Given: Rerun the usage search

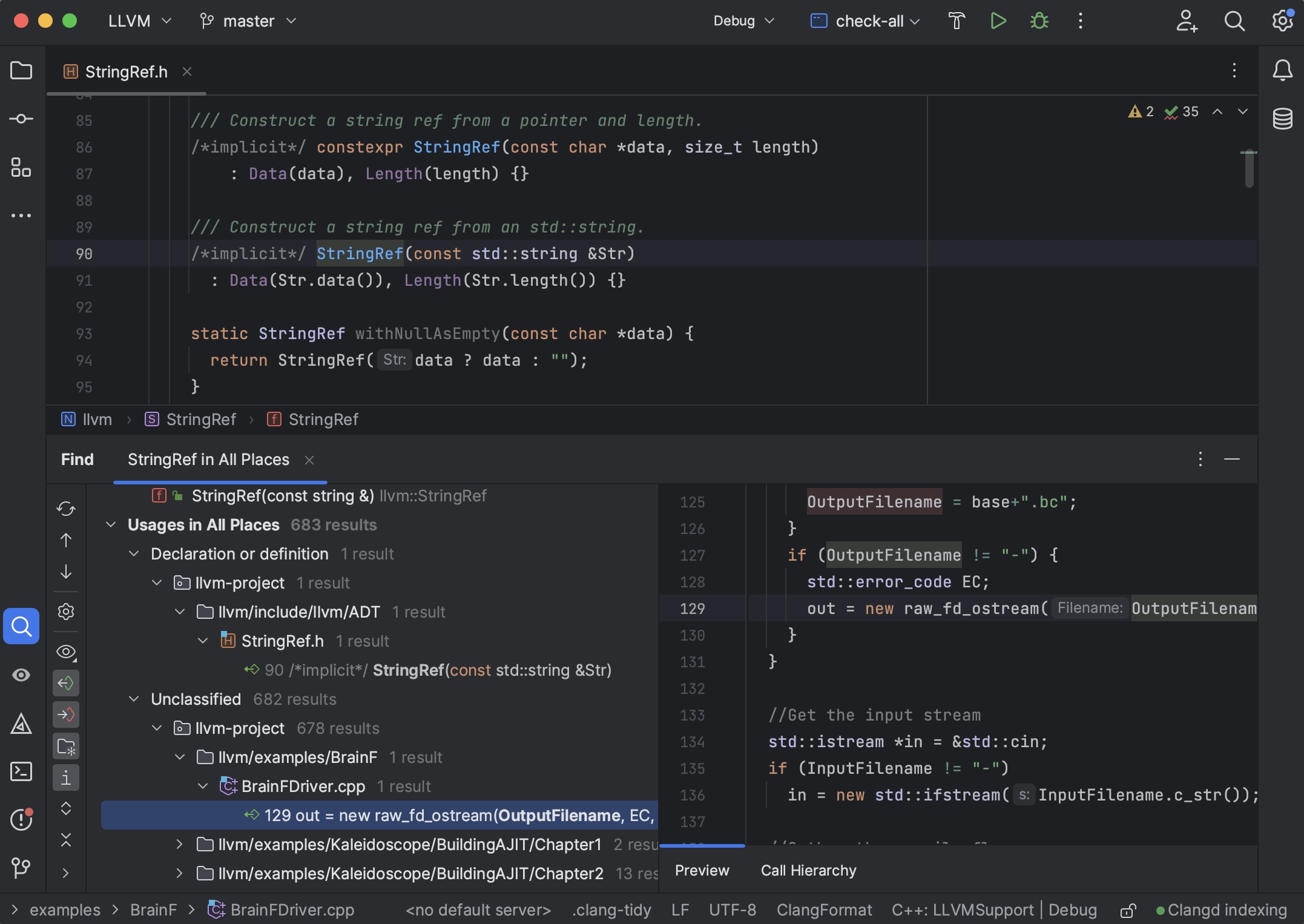Looking at the screenshot, I should coord(66,509).
